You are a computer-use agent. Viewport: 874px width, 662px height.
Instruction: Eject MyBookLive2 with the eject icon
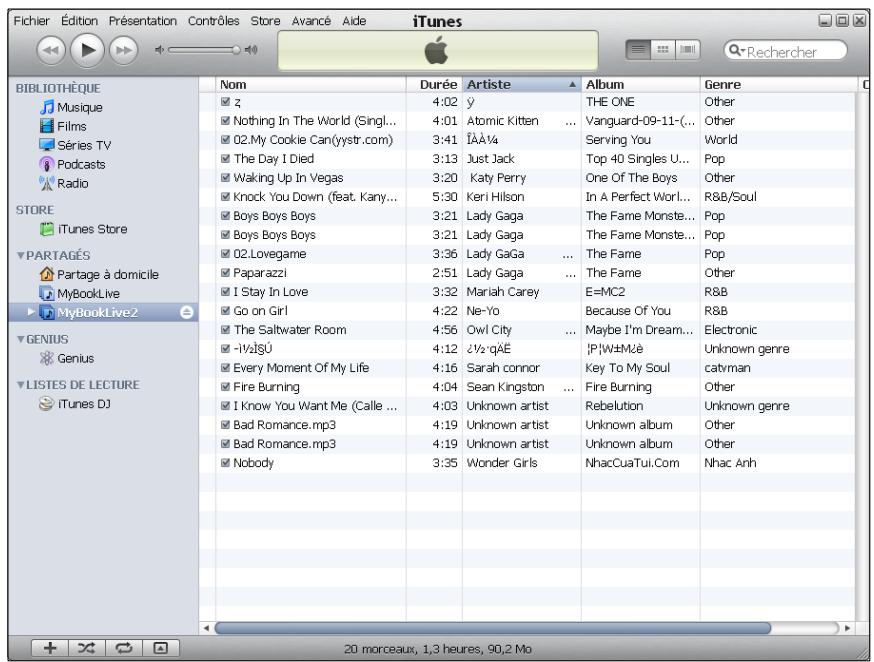[x=187, y=313]
